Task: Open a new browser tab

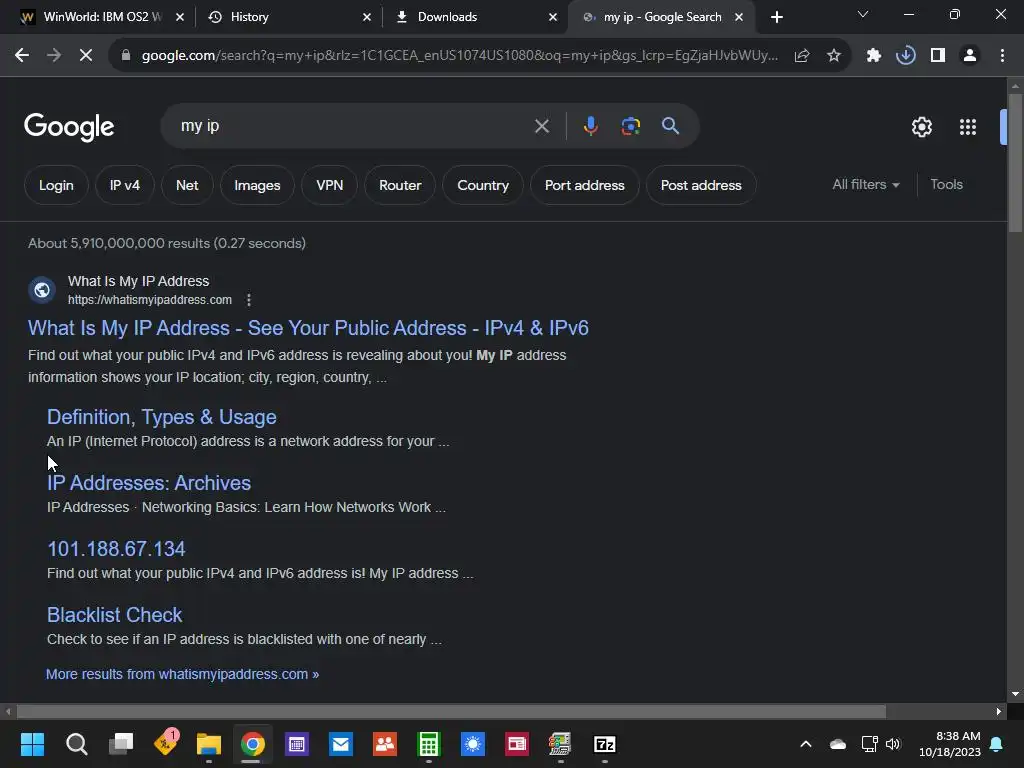Action: tap(776, 17)
